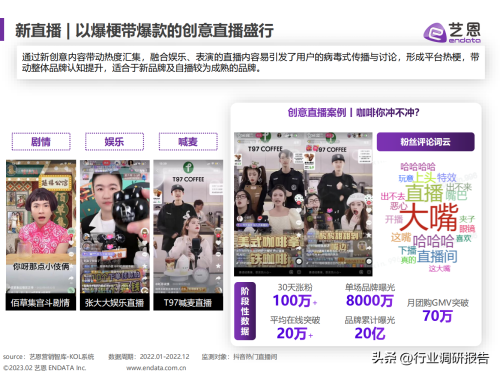Click the blue word 直播间 in word cloud
Viewport: 500px width, 375px height.
[437, 256]
